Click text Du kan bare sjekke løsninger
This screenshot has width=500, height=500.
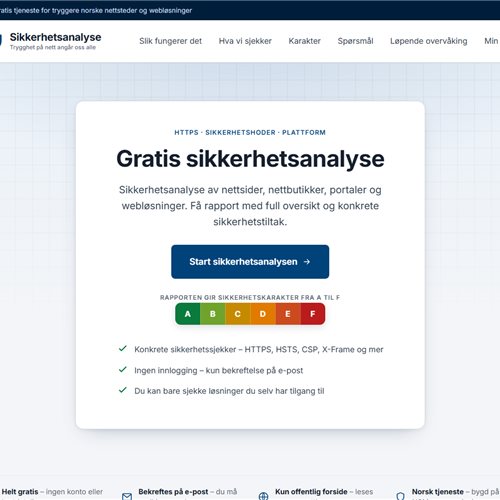[x=229, y=391]
